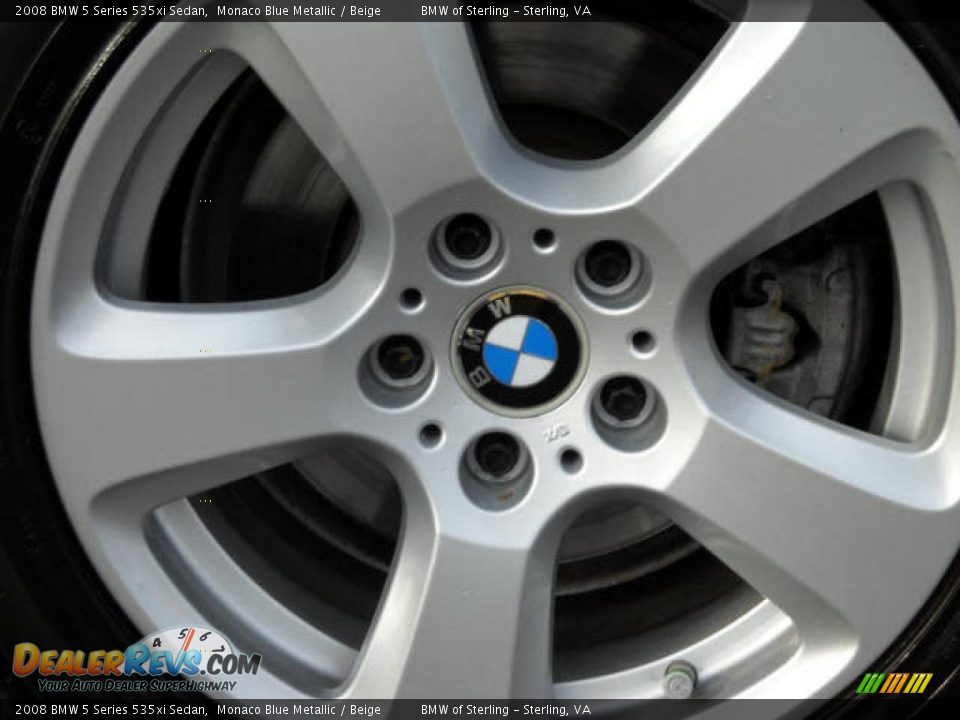
Task: Click "Monaco Blue Metallic / Beige" in top caption
Action: pyautogui.click(x=299, y=10)
